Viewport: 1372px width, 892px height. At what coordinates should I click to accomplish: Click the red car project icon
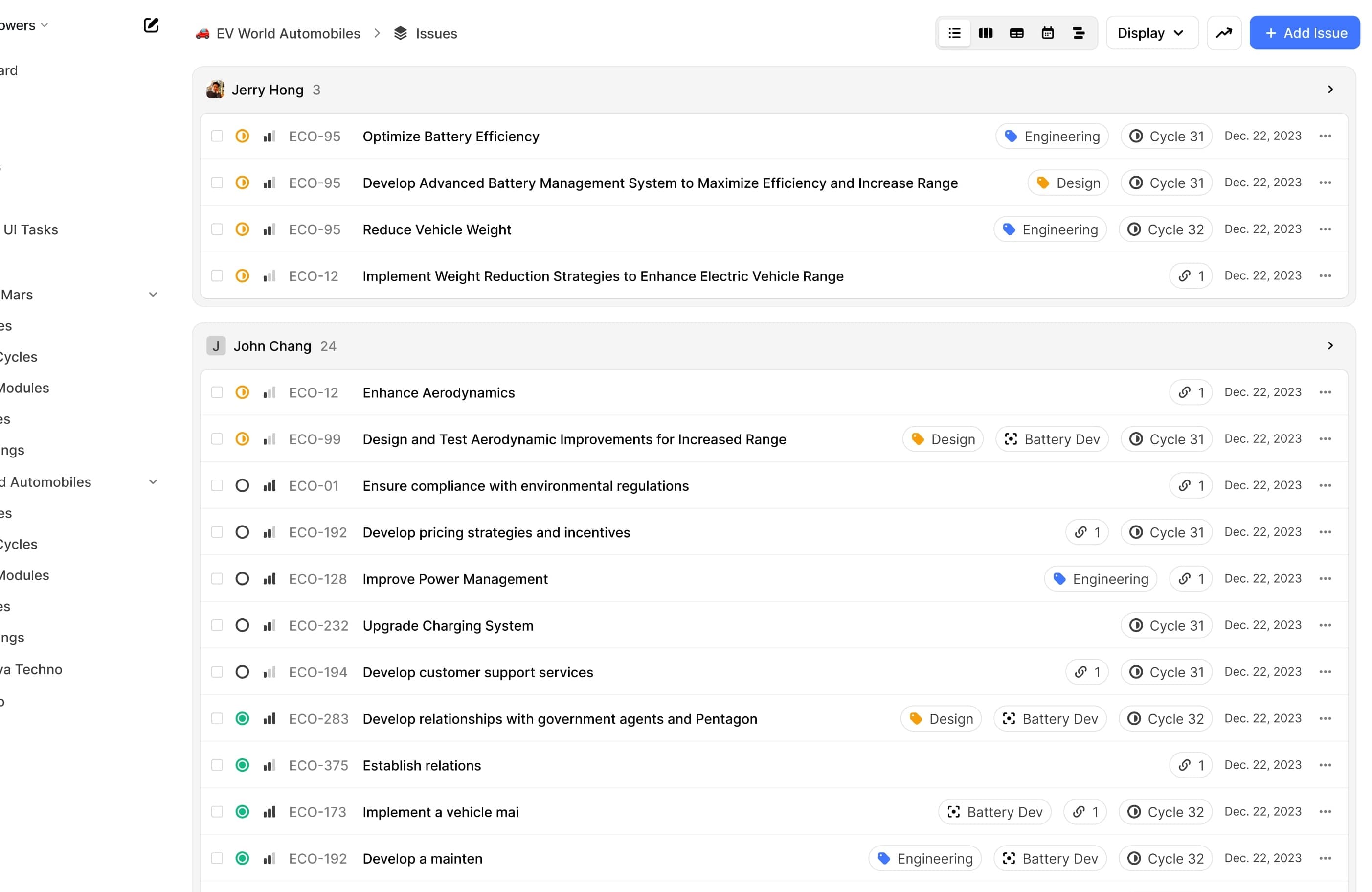(x=202, y=34)
